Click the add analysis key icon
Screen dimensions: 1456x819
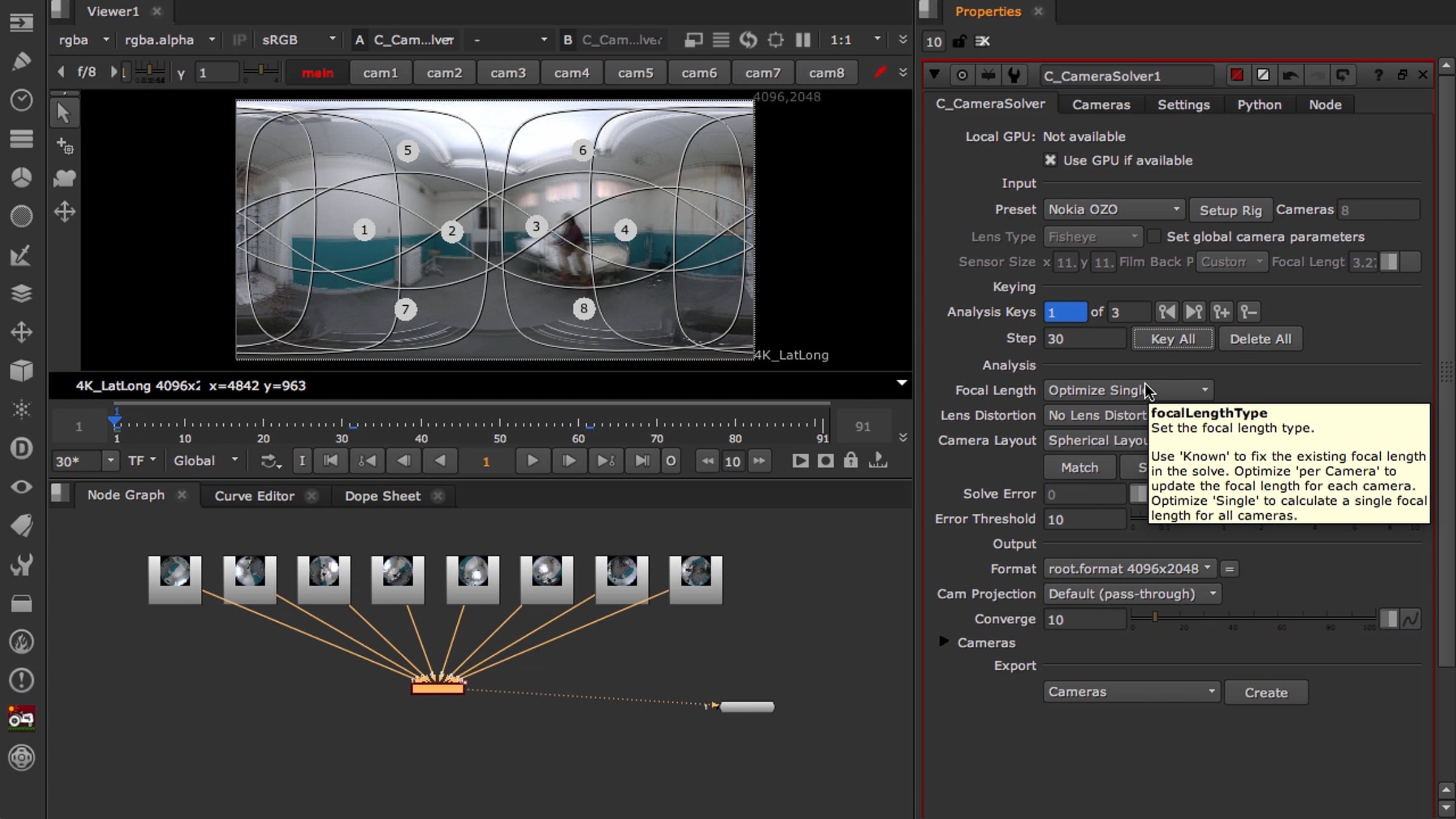tap(1221, 312)
